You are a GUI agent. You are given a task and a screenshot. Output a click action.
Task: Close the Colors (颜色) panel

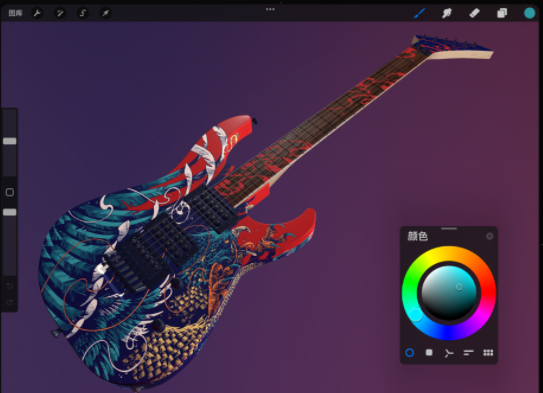tap(490, 236)
